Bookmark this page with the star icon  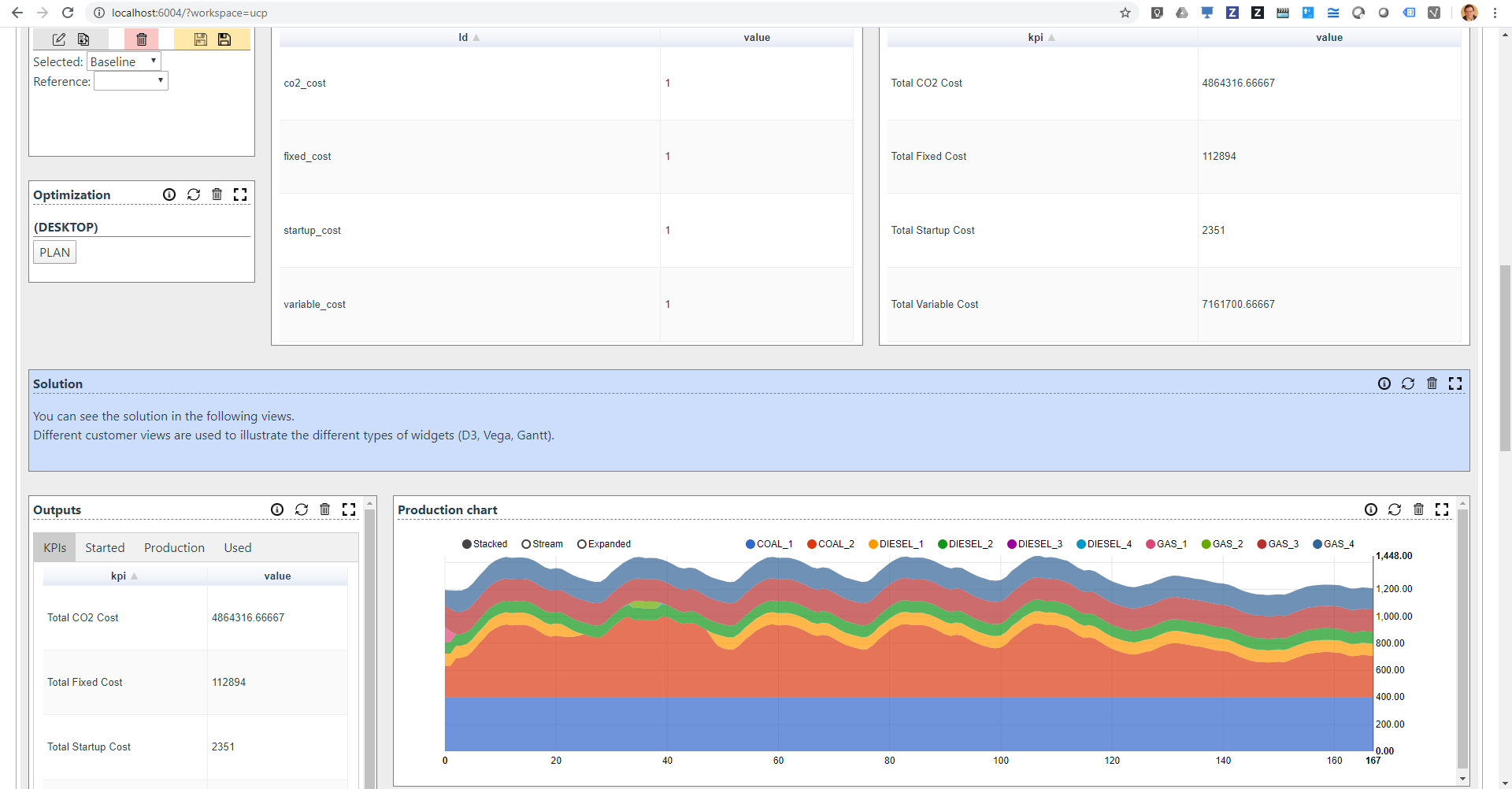tap(1125, 13)
